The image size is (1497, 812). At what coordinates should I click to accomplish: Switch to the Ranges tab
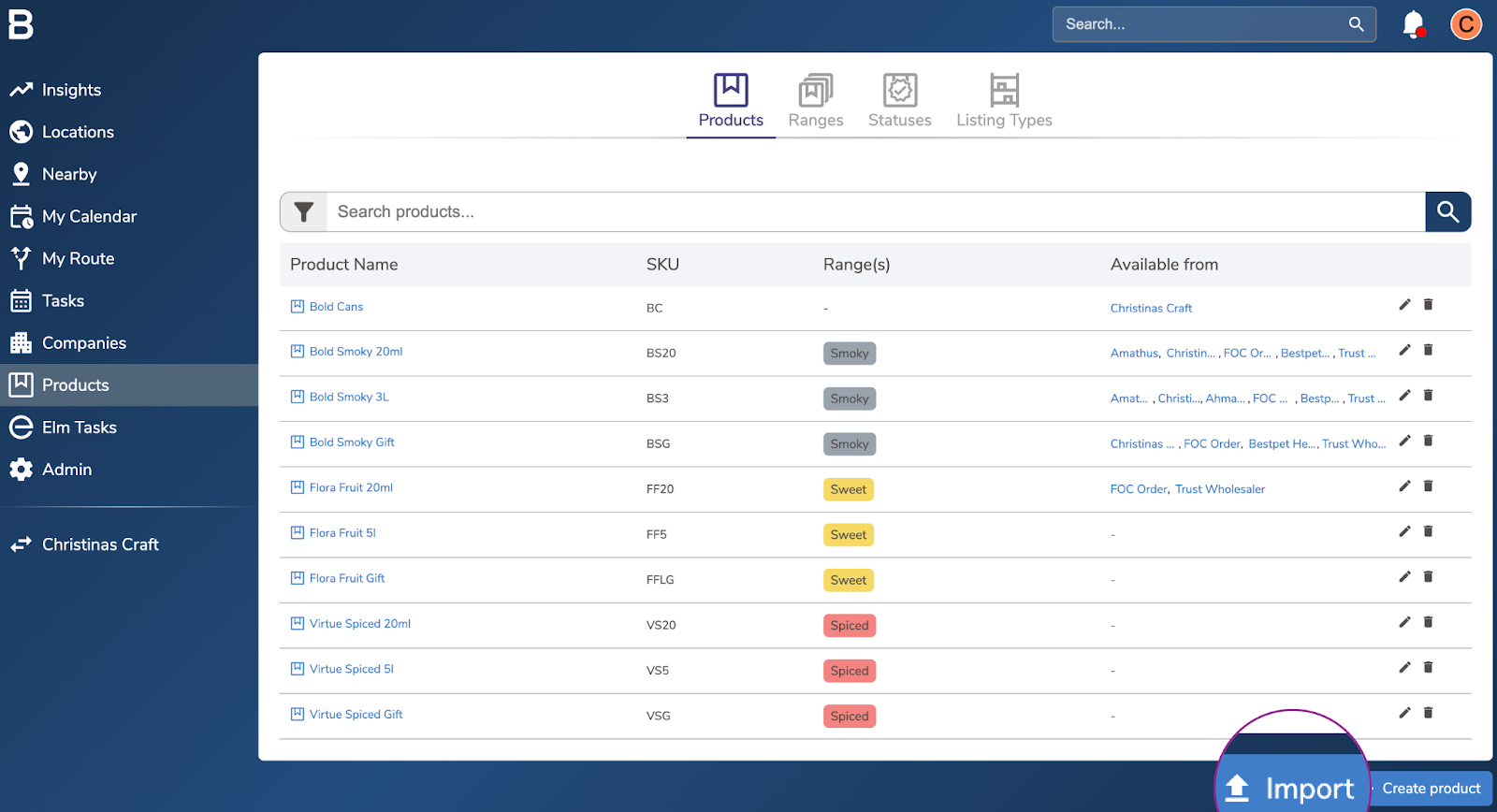pyautogui.click(x=815, y=101)
